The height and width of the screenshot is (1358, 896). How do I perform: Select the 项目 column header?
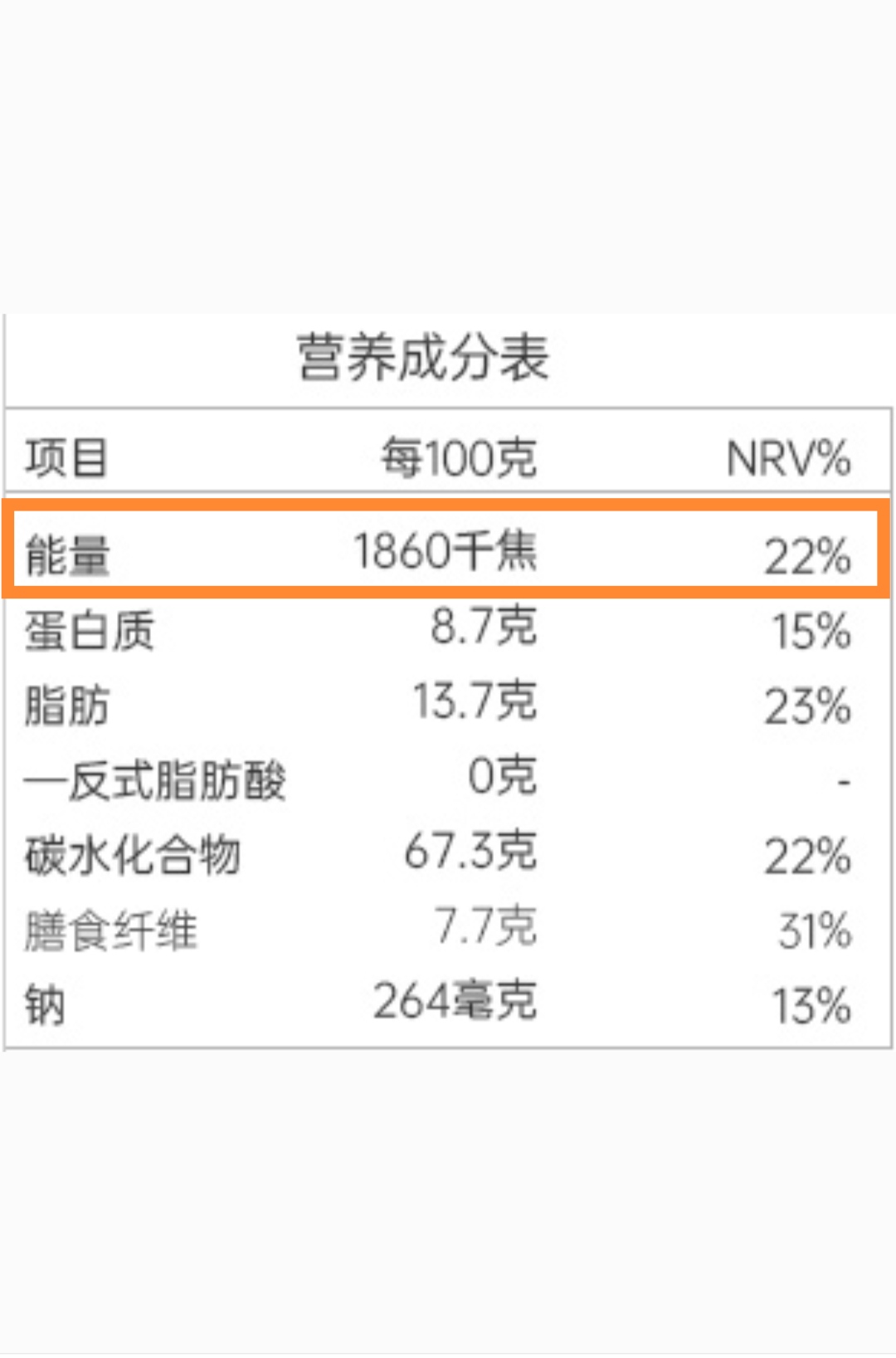(66, 457)
